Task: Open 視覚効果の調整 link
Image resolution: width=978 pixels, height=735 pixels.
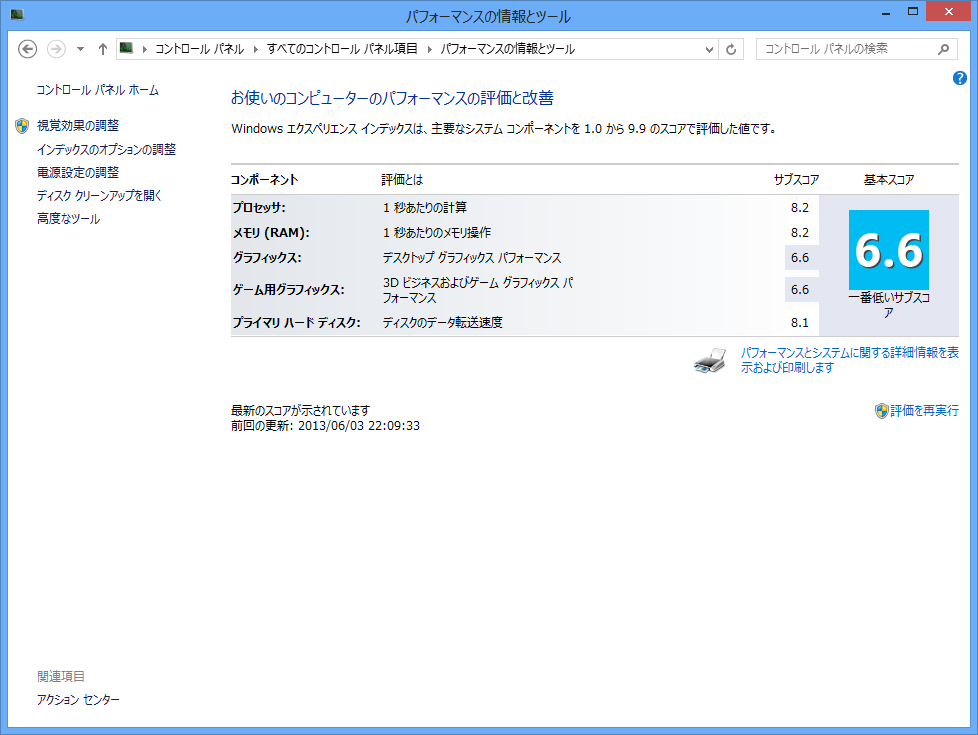Action: (78, 125)
